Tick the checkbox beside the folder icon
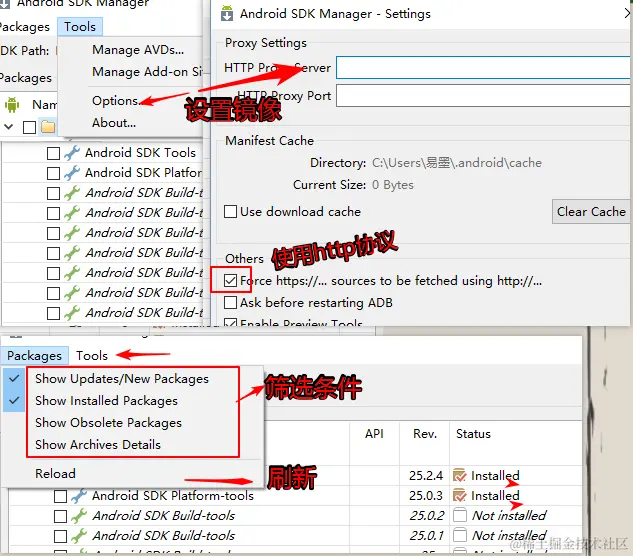The width and height of the screenshot is (633, 556). coord(29,127)
